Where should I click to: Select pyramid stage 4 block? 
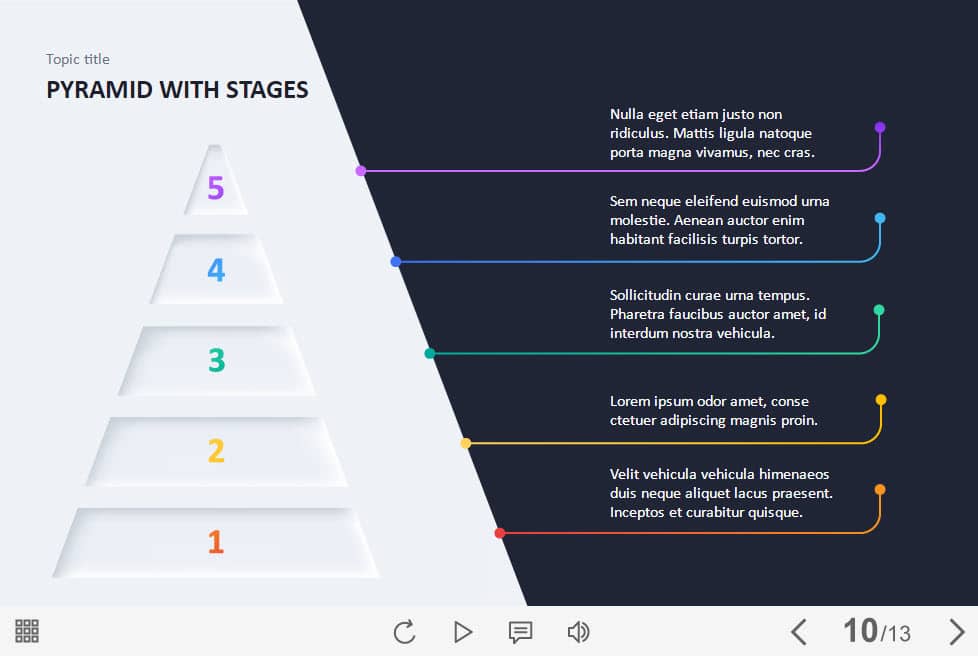pyautogui.click(x=216, y=269)
